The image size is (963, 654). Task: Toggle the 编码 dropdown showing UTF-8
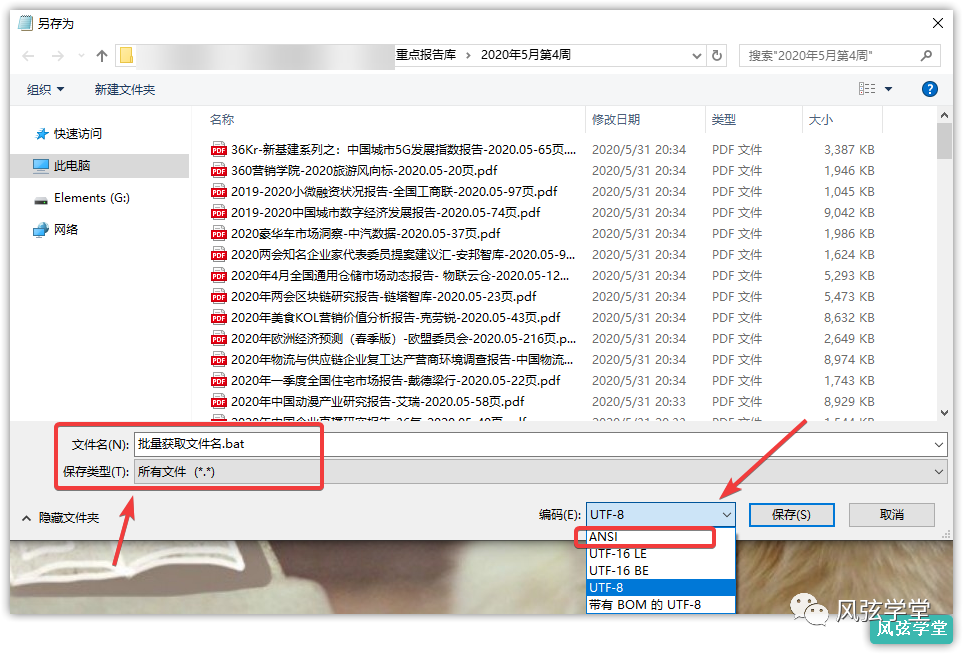661,515
